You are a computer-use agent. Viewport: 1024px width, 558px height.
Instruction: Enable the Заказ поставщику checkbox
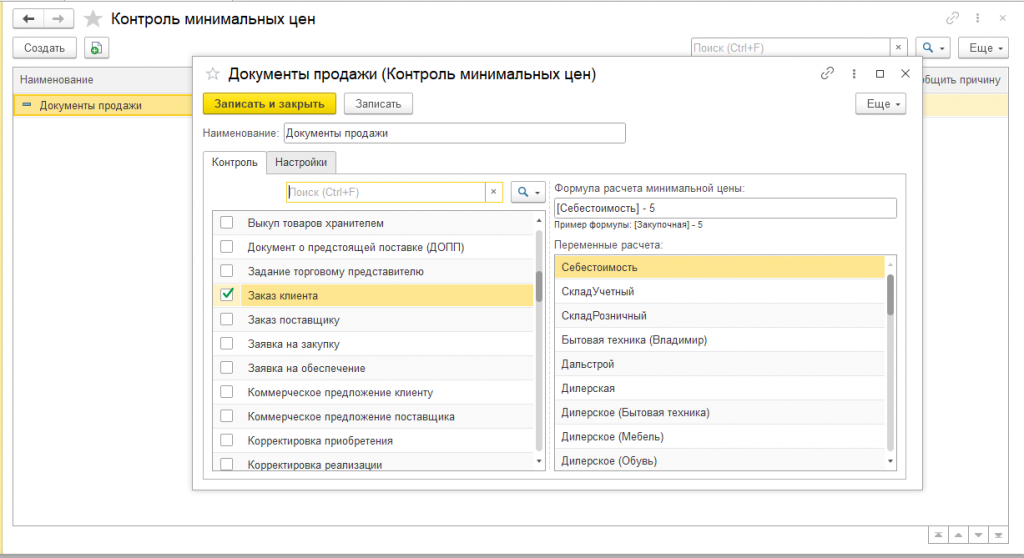227,319
